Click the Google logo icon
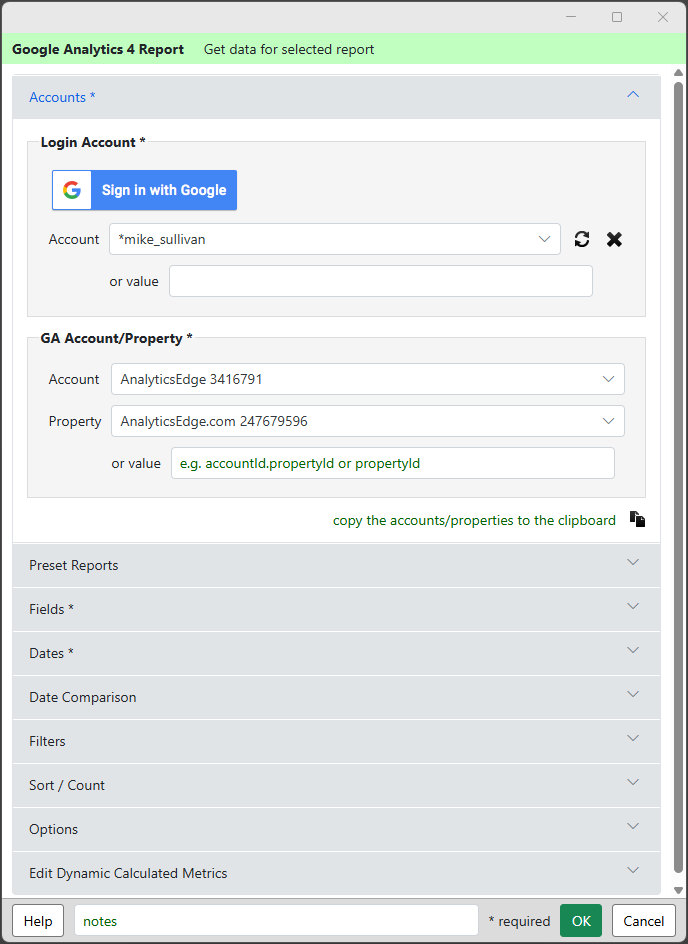The image size is (688, 944). click(72, 190)
